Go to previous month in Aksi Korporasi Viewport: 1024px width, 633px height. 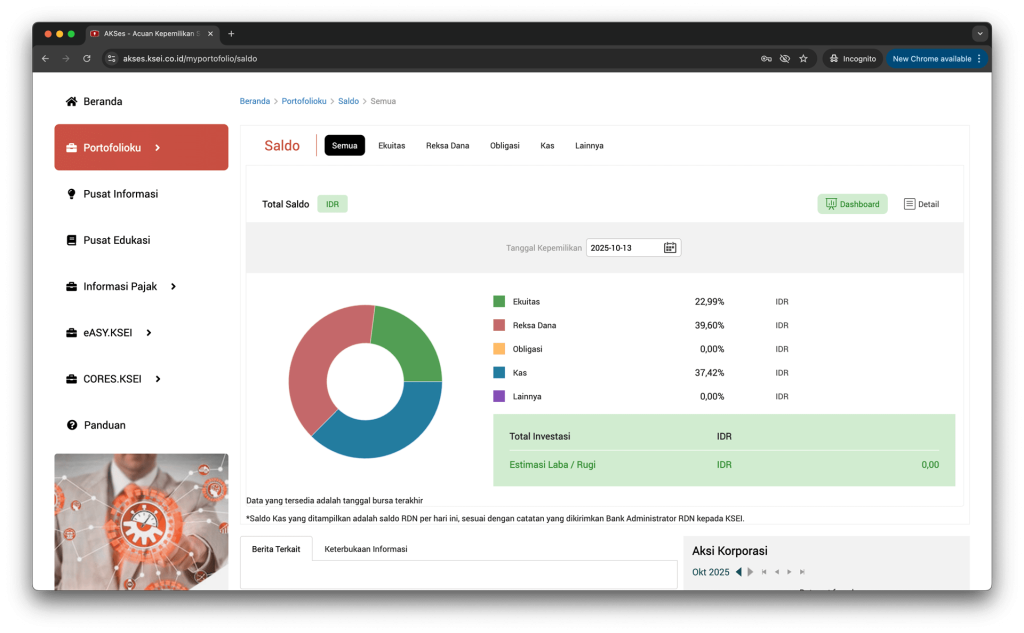(739, 572)
